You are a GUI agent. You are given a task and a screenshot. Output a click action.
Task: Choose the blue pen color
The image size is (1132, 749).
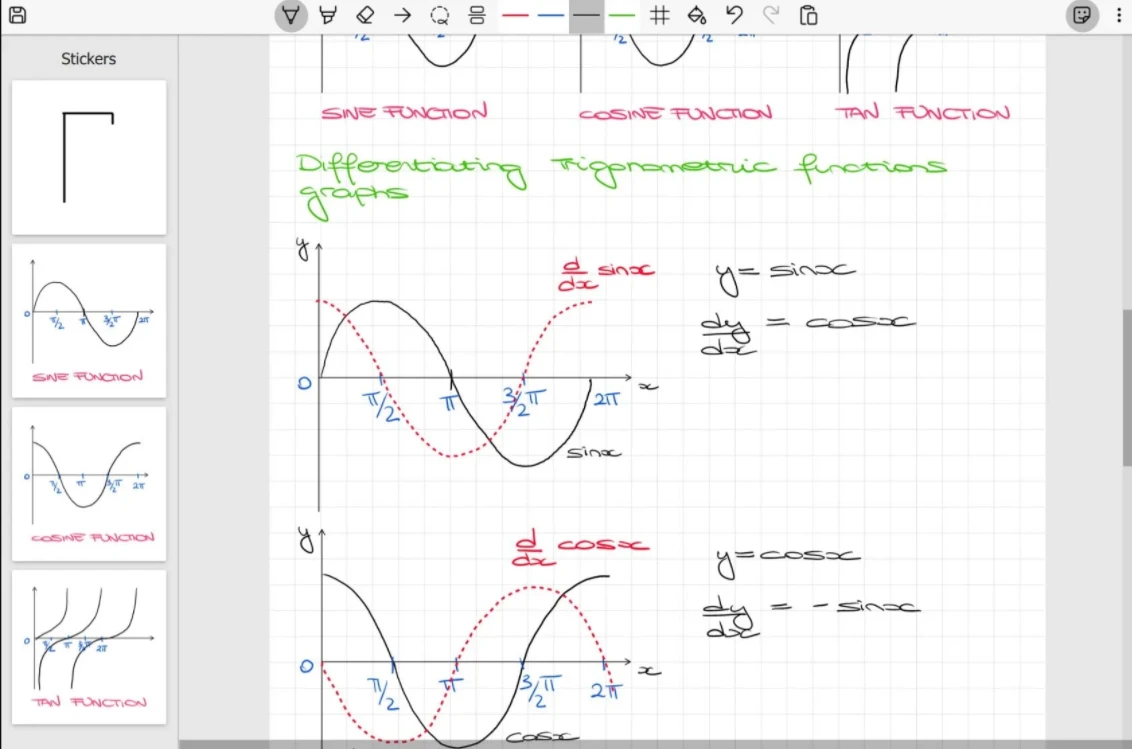tap(551, 15)
